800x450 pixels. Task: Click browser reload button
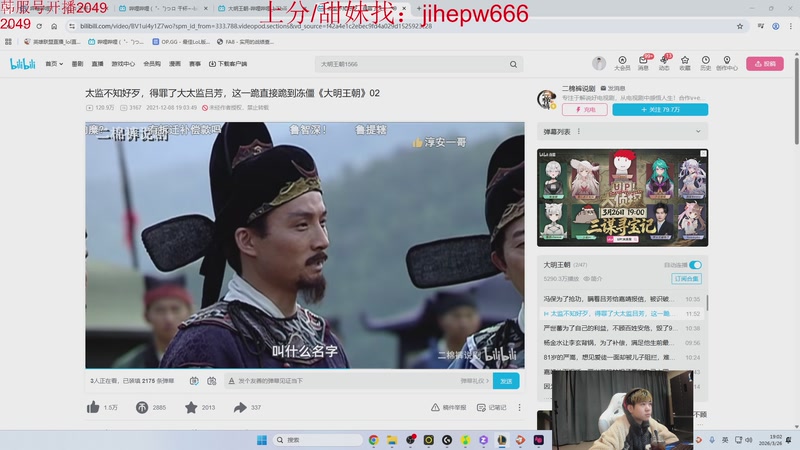pyautogui.click(x=39, y=26)
